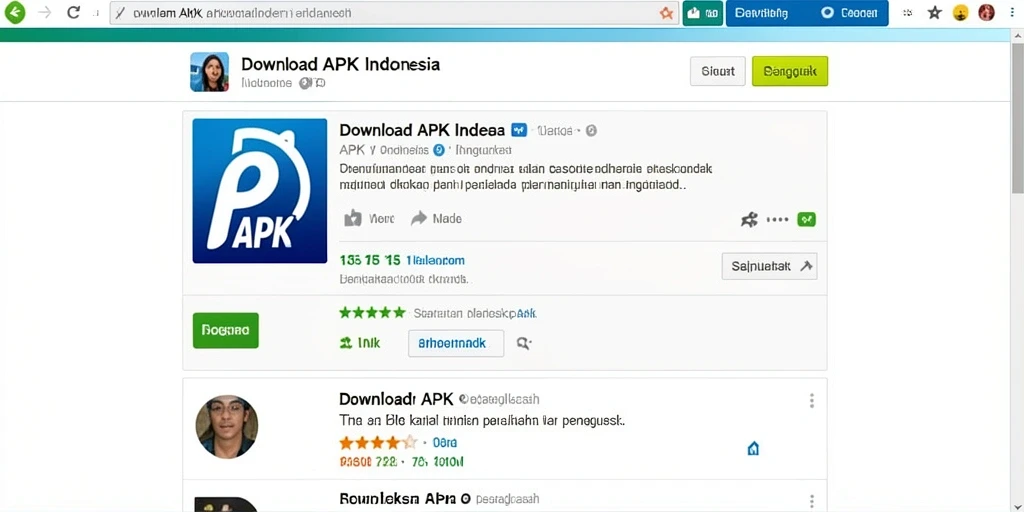
Task: Click the Made share arrow
Action: pyautogui.click(x=419, y=218)
